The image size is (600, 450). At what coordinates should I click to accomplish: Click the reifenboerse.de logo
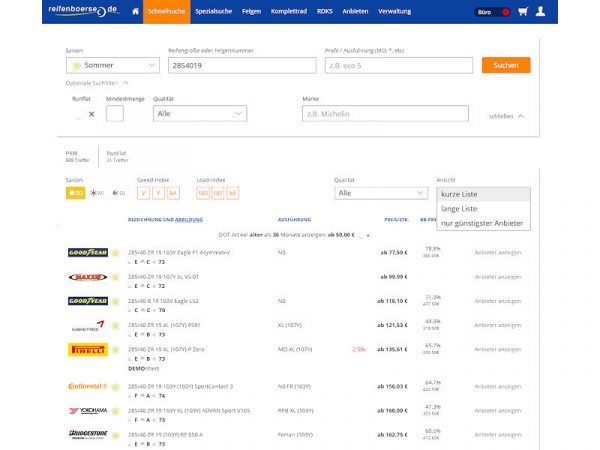click(x=84, y=11)
